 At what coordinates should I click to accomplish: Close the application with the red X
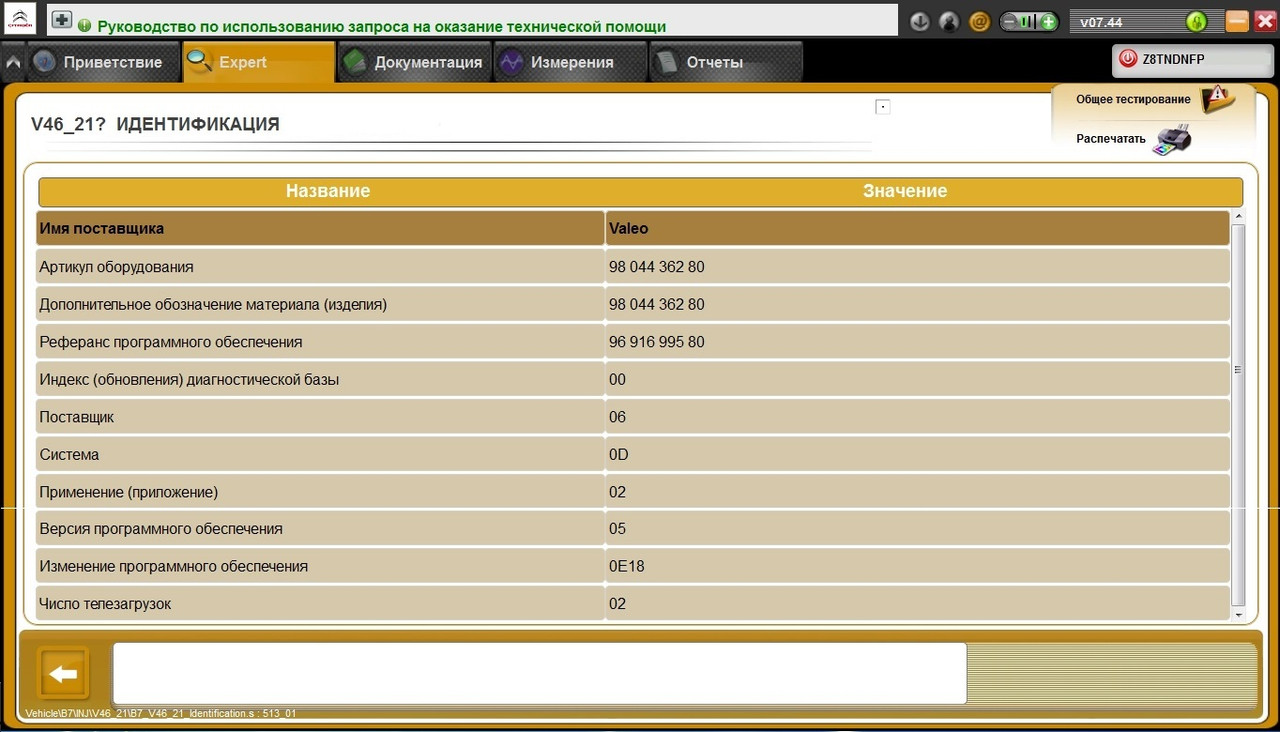coord(1264,21)
